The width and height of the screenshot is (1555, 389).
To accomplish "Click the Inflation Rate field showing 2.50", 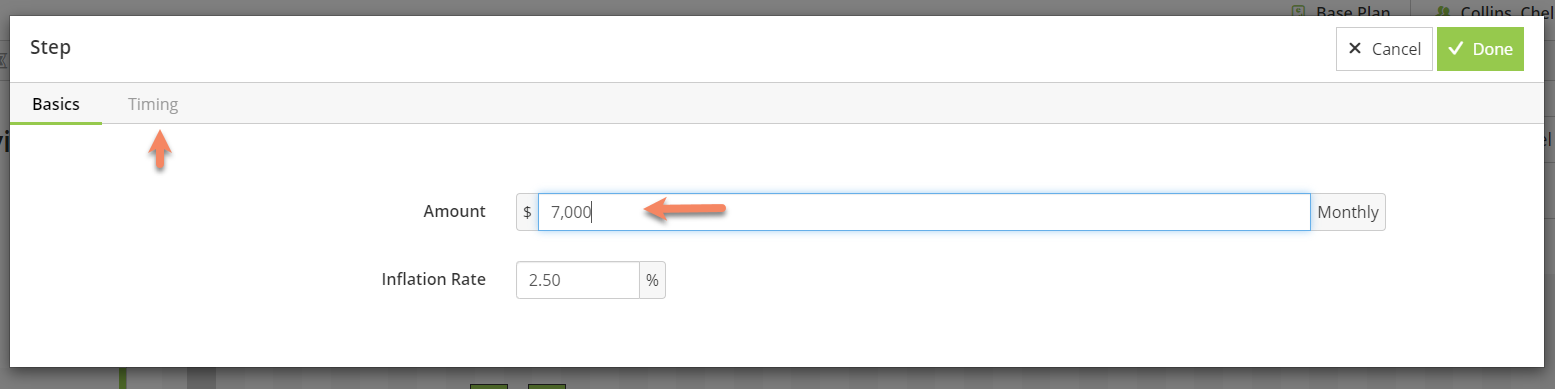I will pos(578,280).
